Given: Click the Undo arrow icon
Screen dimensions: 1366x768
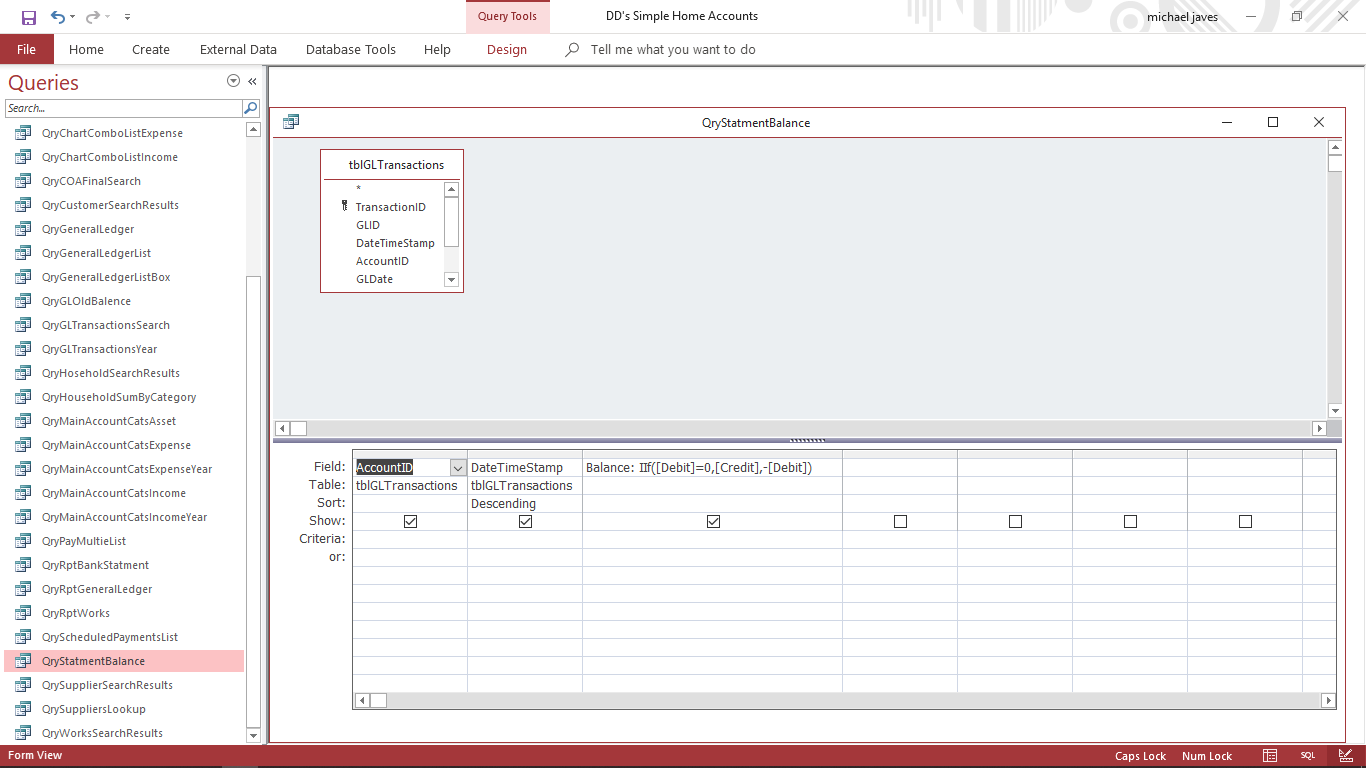Looking at the screenshot, I should point(57,17).
